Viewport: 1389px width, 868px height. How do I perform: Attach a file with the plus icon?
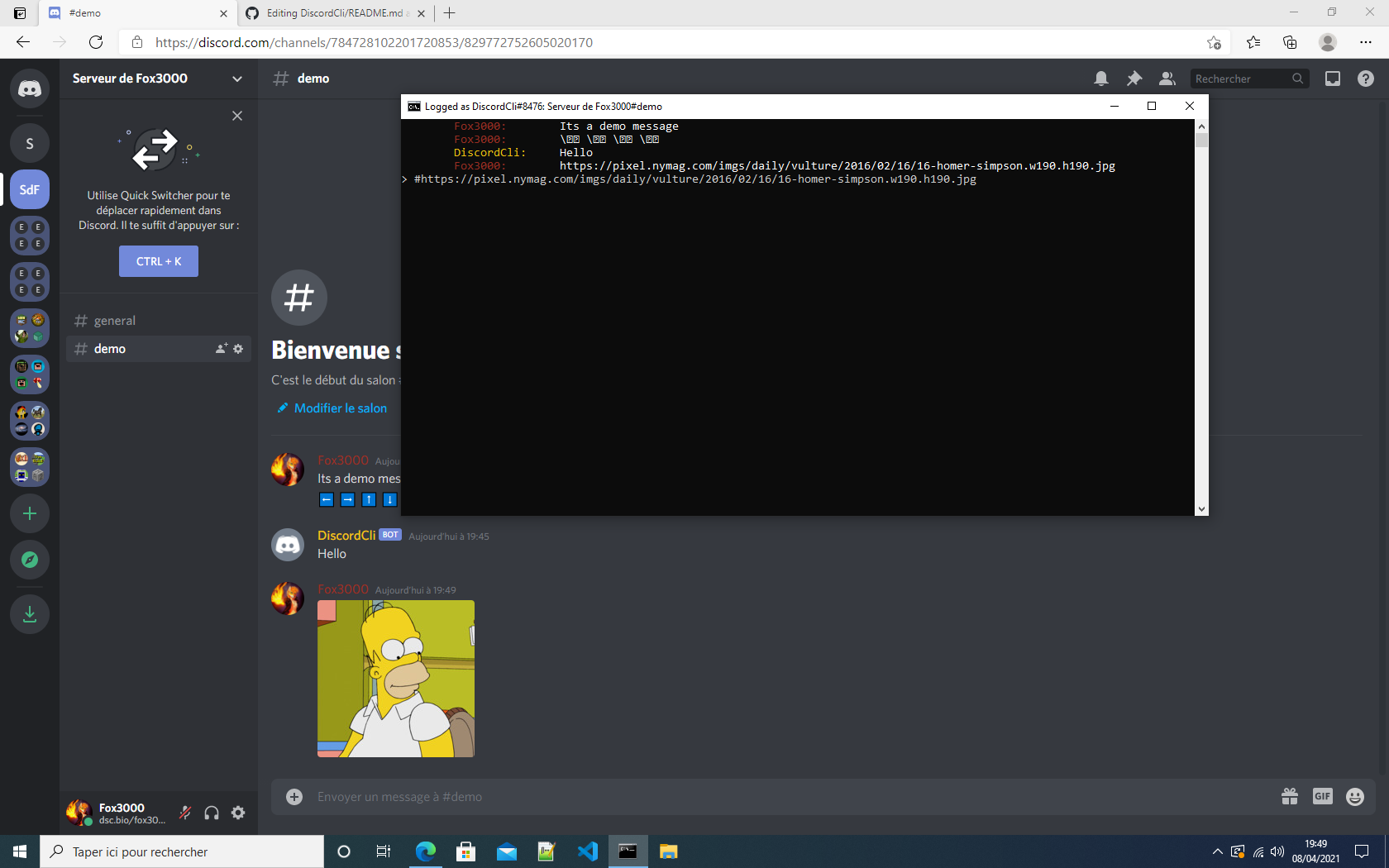pyautogui.click(x=294, y=796)
